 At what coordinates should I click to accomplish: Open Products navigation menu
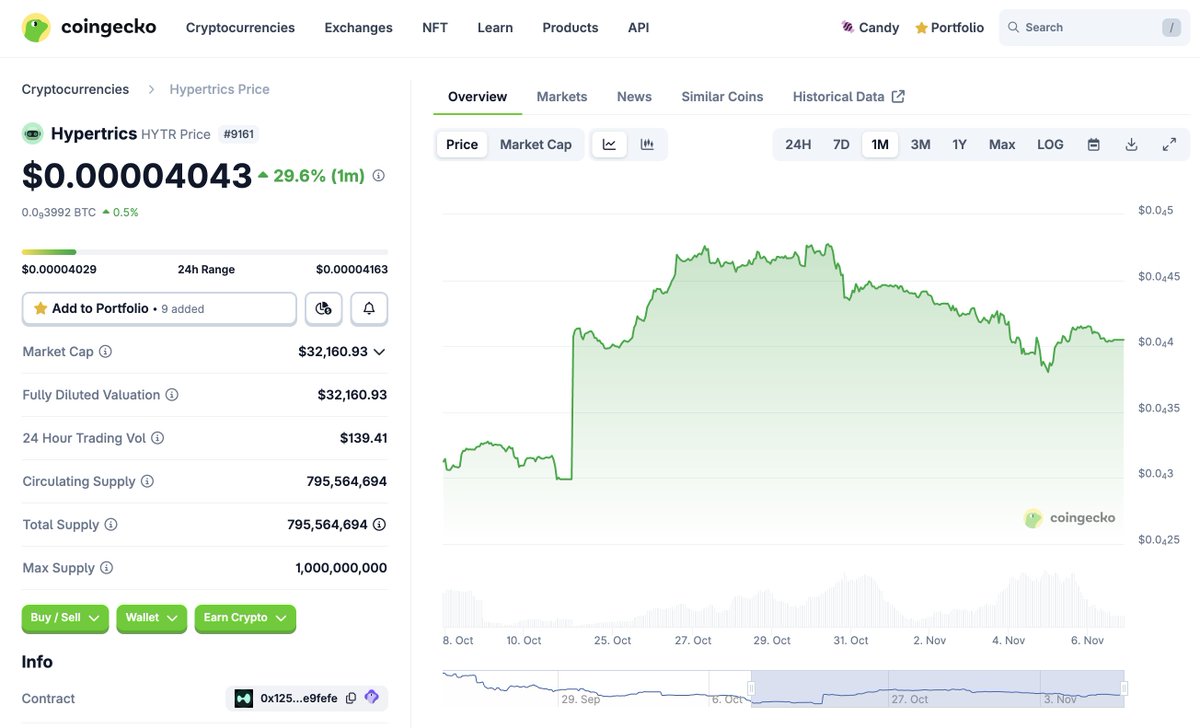[570, 28]
